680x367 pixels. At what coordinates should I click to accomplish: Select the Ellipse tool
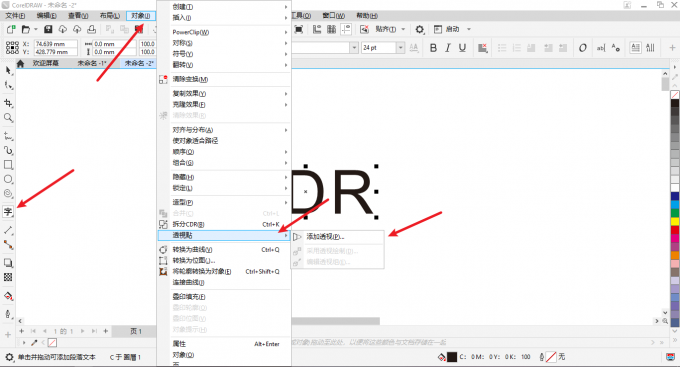click(8, 179)
